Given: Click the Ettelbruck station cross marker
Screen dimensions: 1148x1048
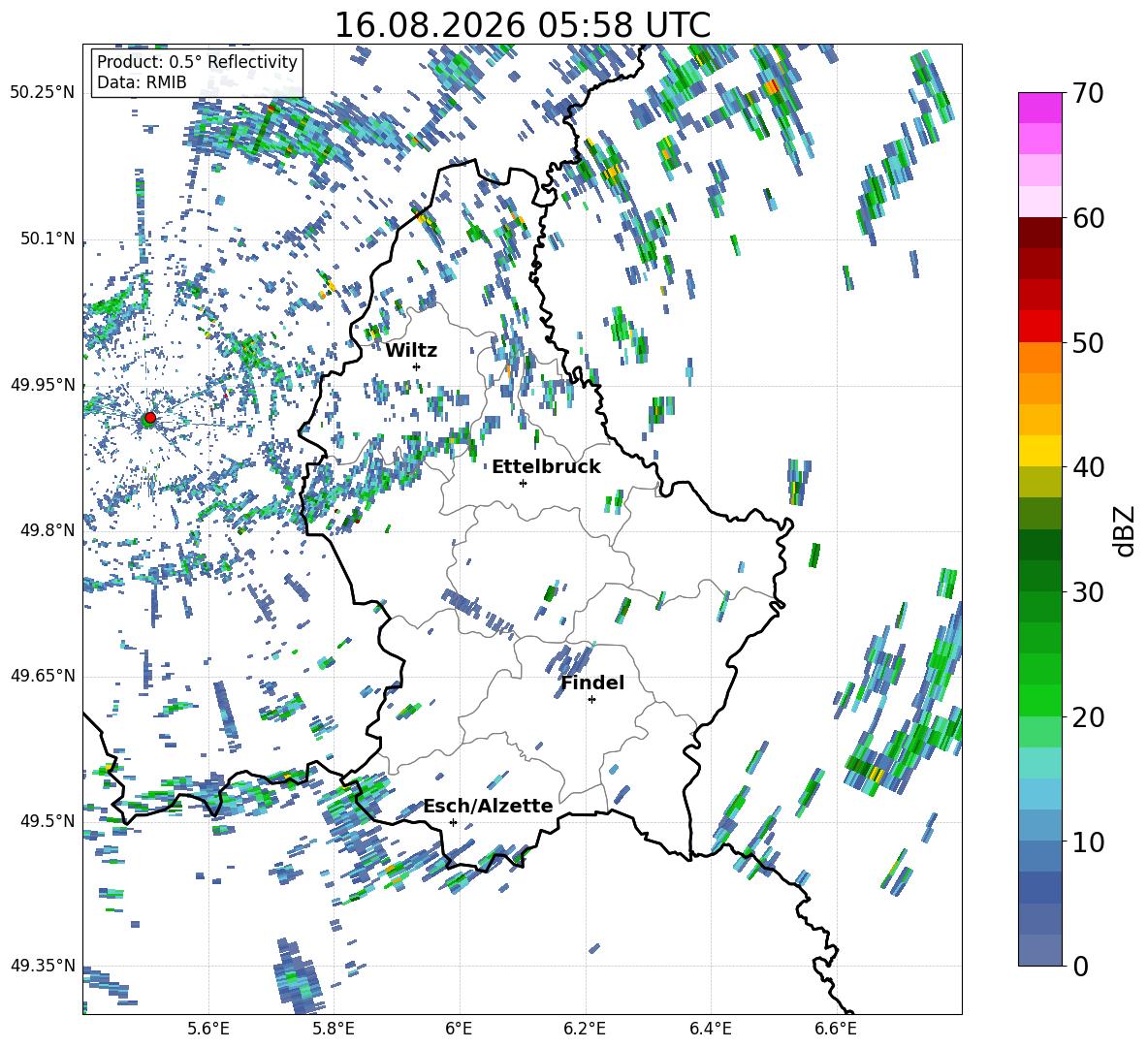Looking at the screenshot, I should (523, 483).
